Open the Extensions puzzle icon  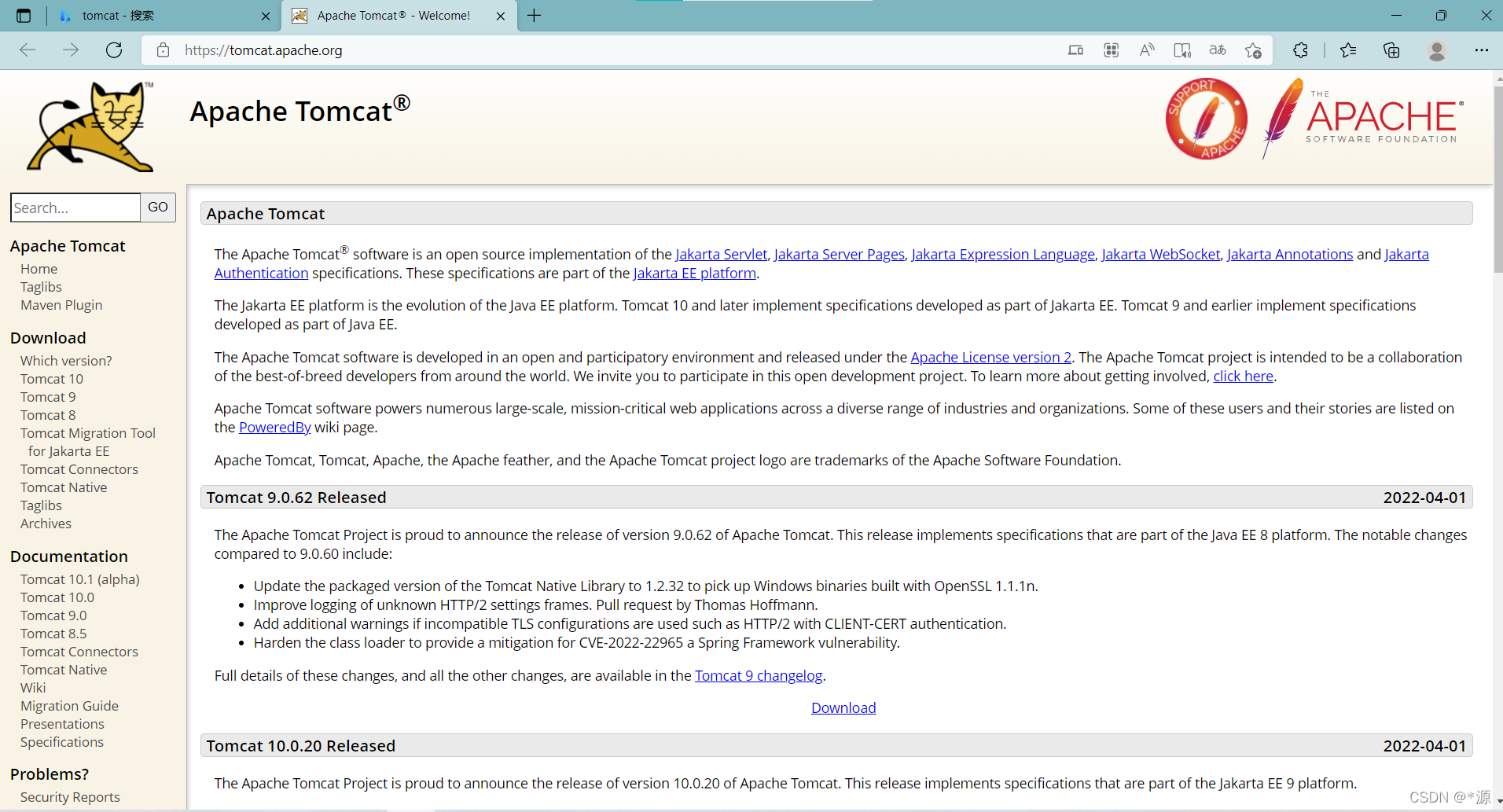click(x=1300, y=50)
